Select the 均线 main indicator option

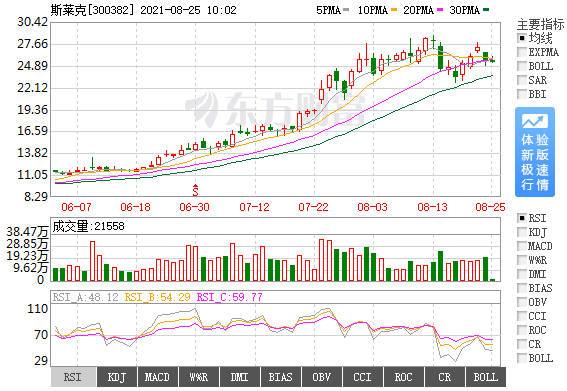click(x=522, y=38)
